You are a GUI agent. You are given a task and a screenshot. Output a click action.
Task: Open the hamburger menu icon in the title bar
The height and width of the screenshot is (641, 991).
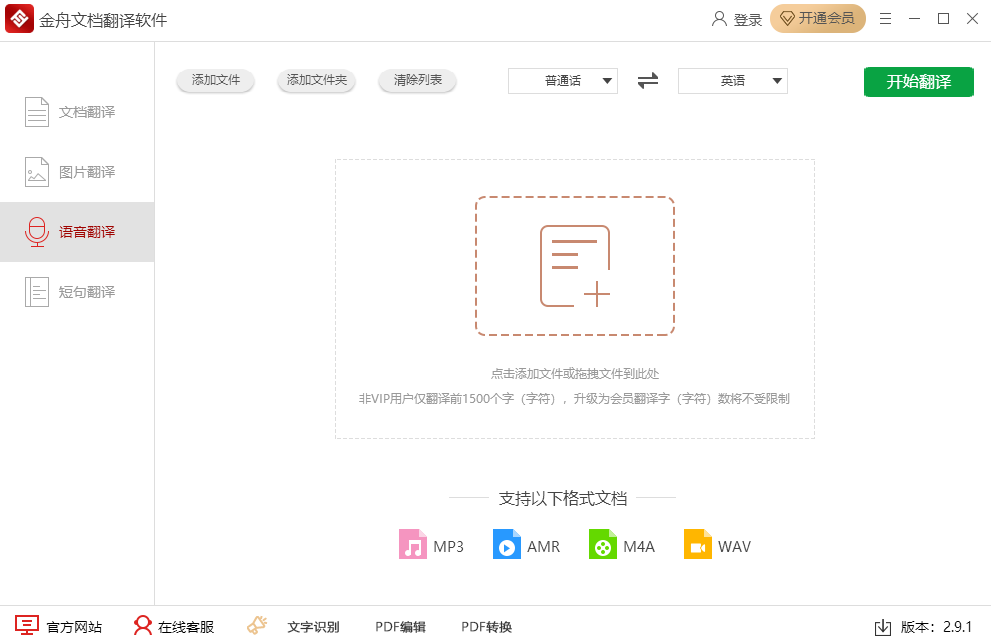coord(885,19)
